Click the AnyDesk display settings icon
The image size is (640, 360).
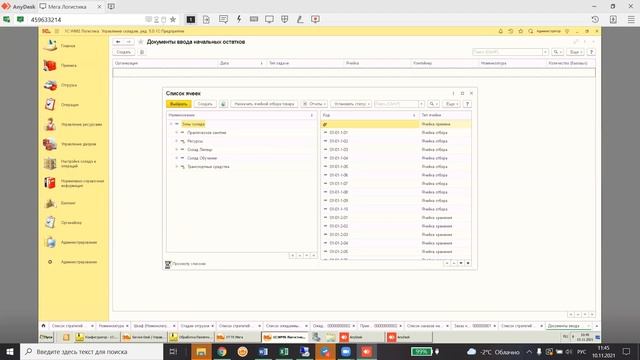point(269,19)
